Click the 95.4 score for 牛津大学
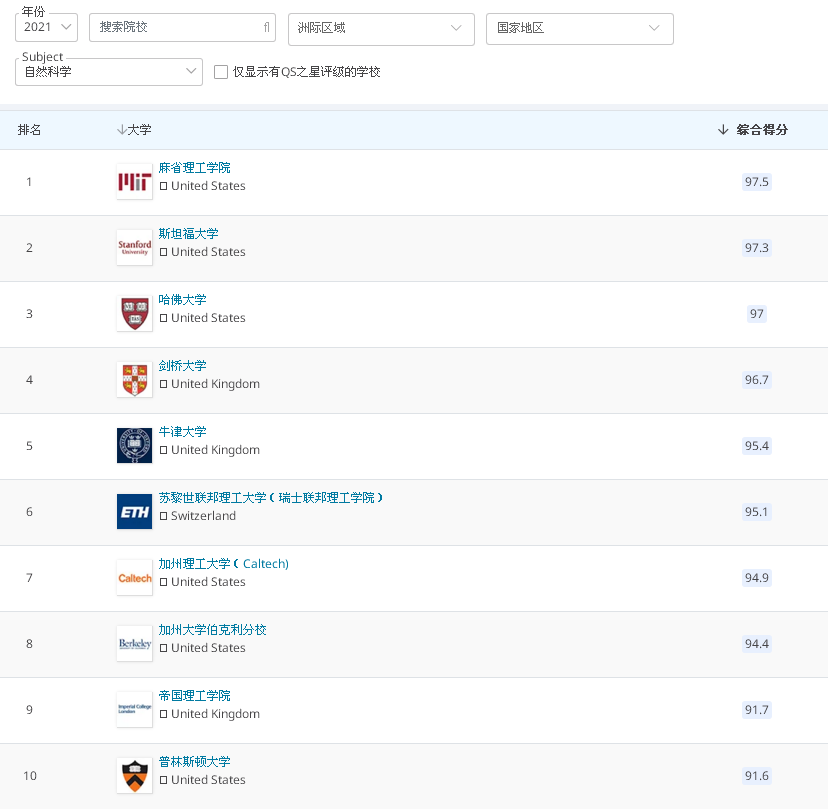This screenshot has height=809, width=828. click(x=757, y=446)
